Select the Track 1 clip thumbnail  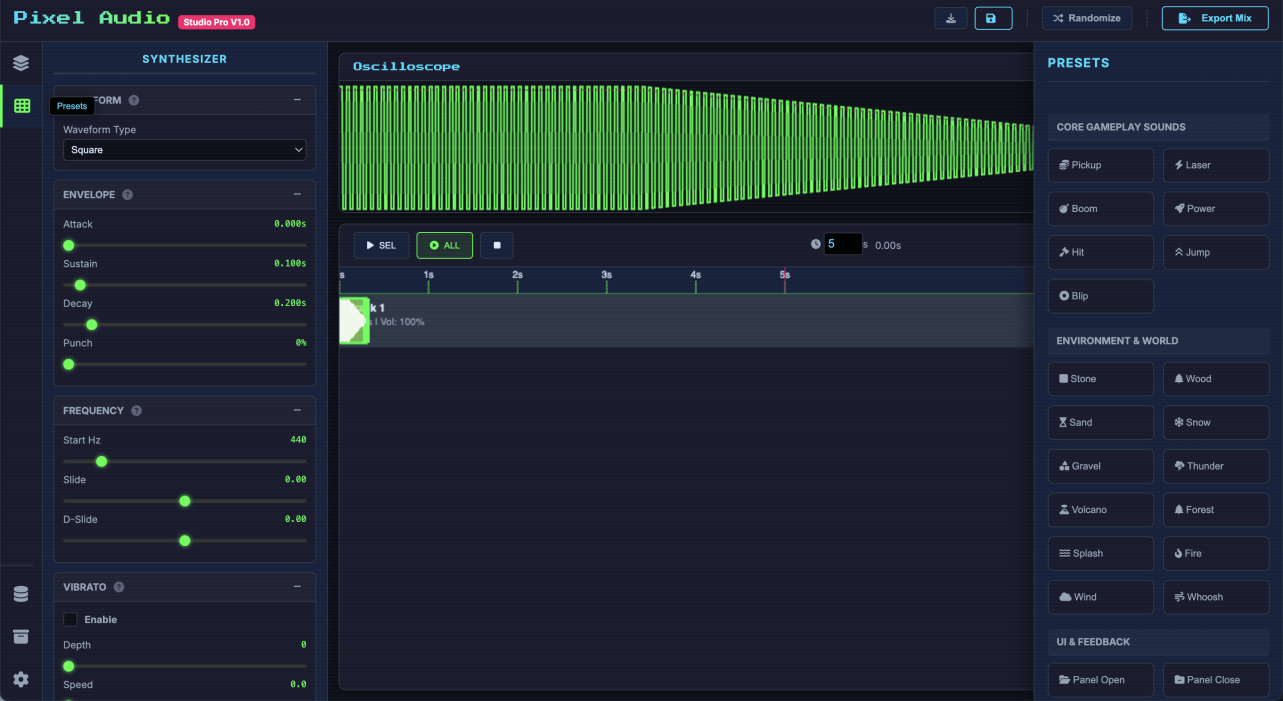pos(355,321)
